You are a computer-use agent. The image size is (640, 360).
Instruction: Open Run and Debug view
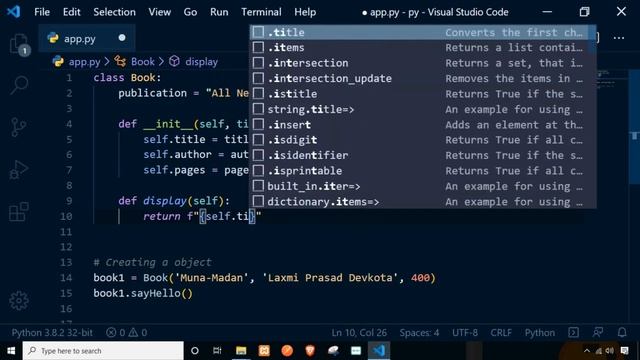pyautogui.click(x=18, y=170)
